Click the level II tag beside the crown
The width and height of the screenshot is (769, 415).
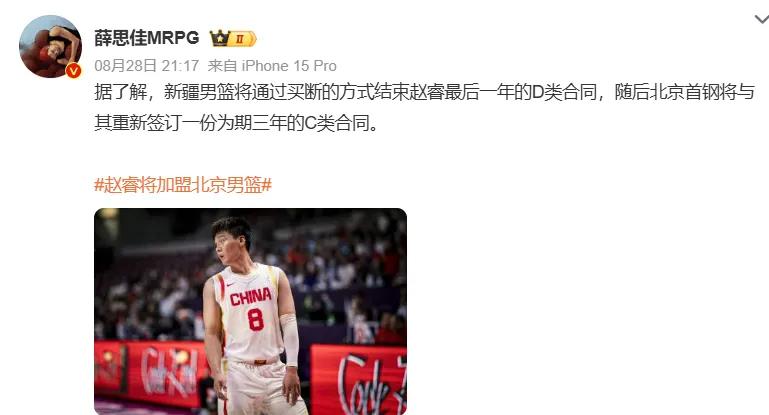tap(243, 38)
